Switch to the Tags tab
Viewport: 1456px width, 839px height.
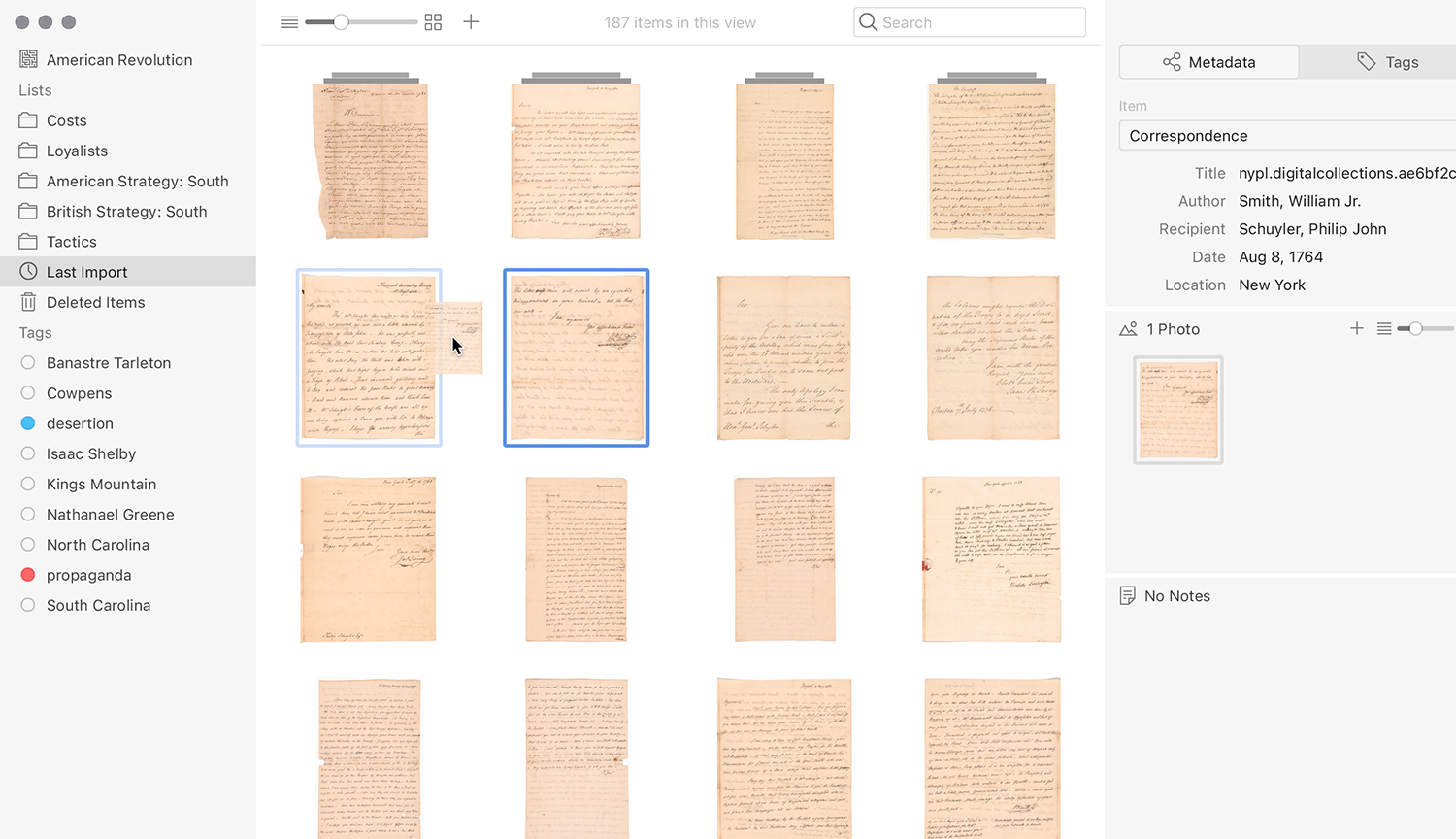1387,62
